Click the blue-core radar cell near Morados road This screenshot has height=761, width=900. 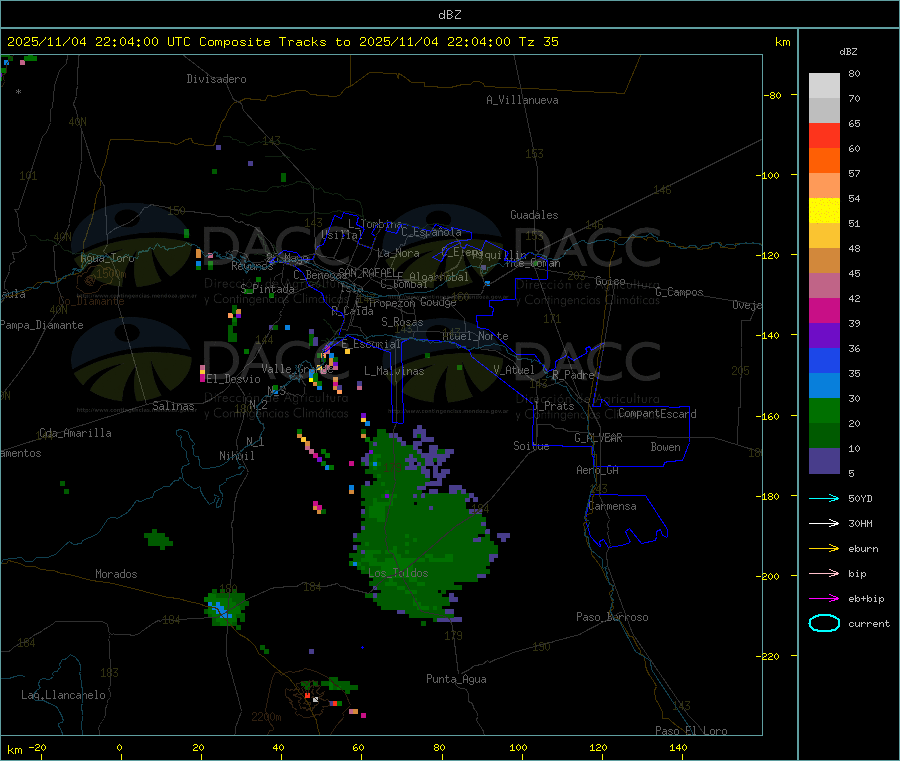pos(226,607)
